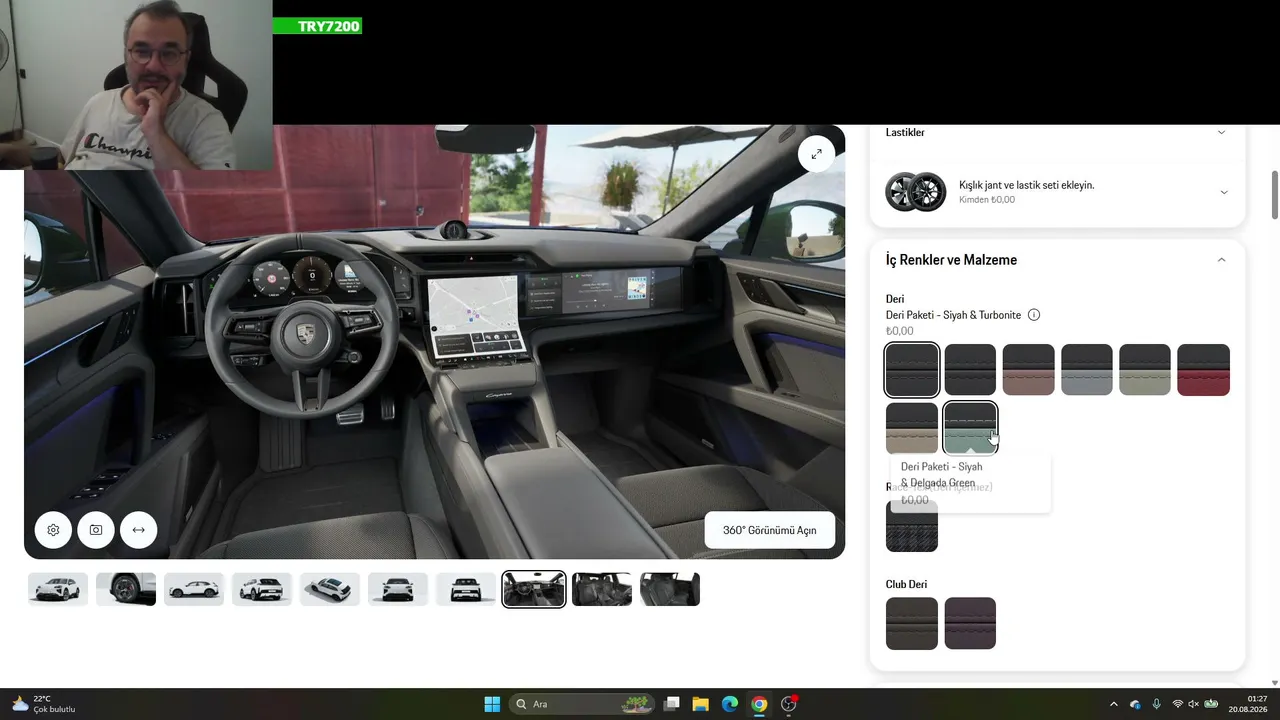Show hidden system tray icons
This screenshot has width=1280, height=720.
pos(1114,704)
